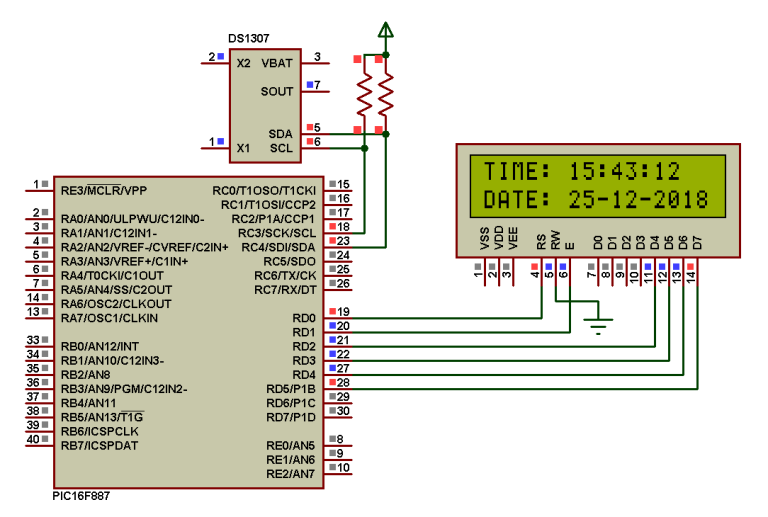Click pin number 7 beside DS1307 SOUT

(x=317, y=85)
